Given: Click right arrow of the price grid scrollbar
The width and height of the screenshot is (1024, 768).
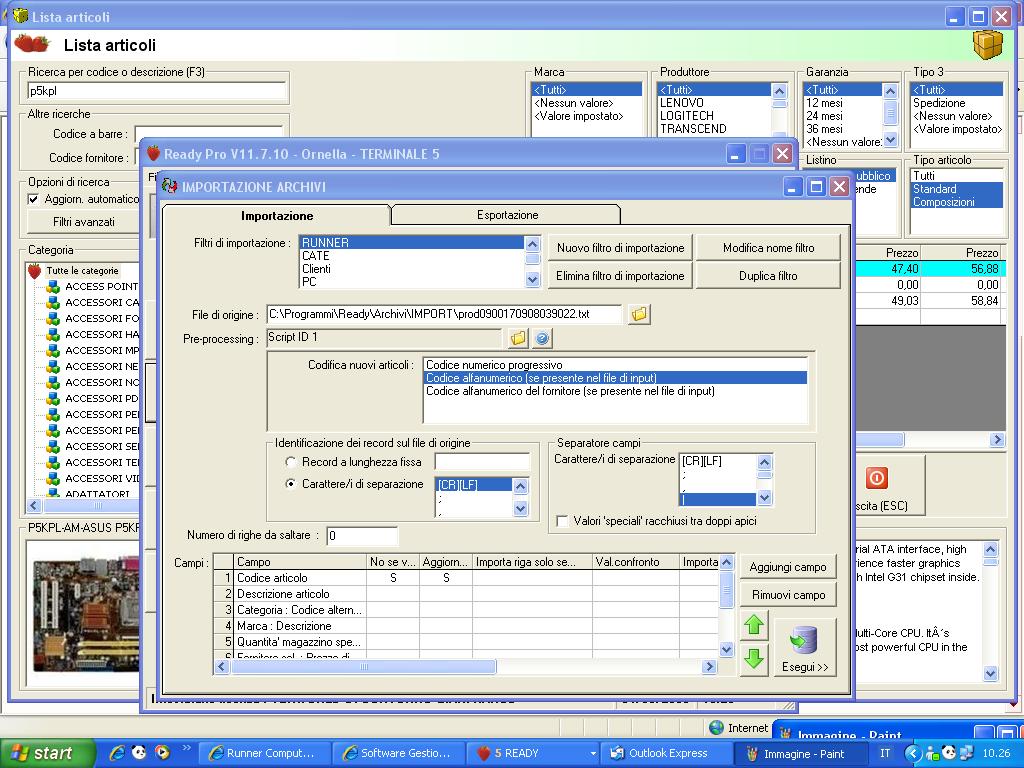Looking at the screenshot, I should [997, 440].
